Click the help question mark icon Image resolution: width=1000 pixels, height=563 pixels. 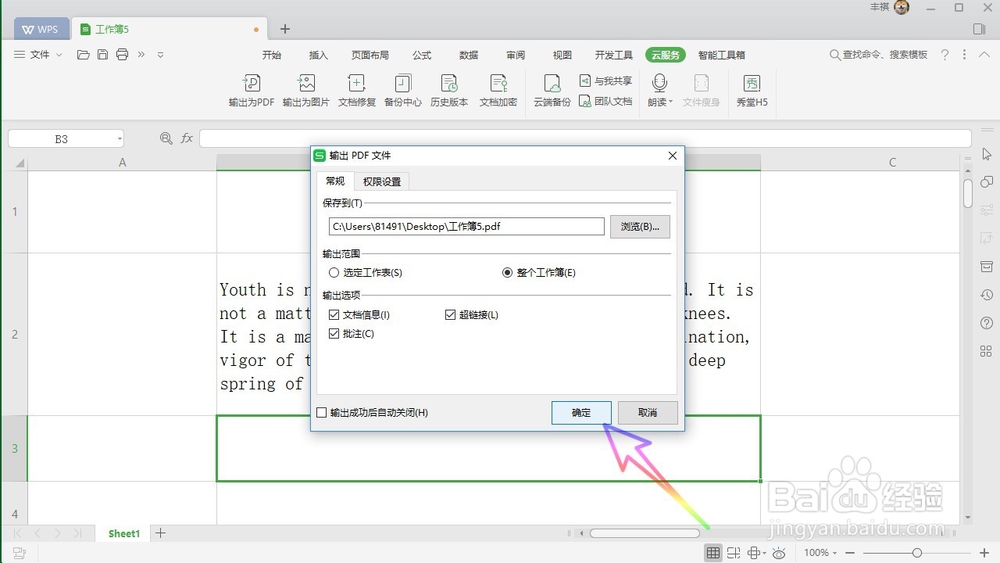(945, 55)
